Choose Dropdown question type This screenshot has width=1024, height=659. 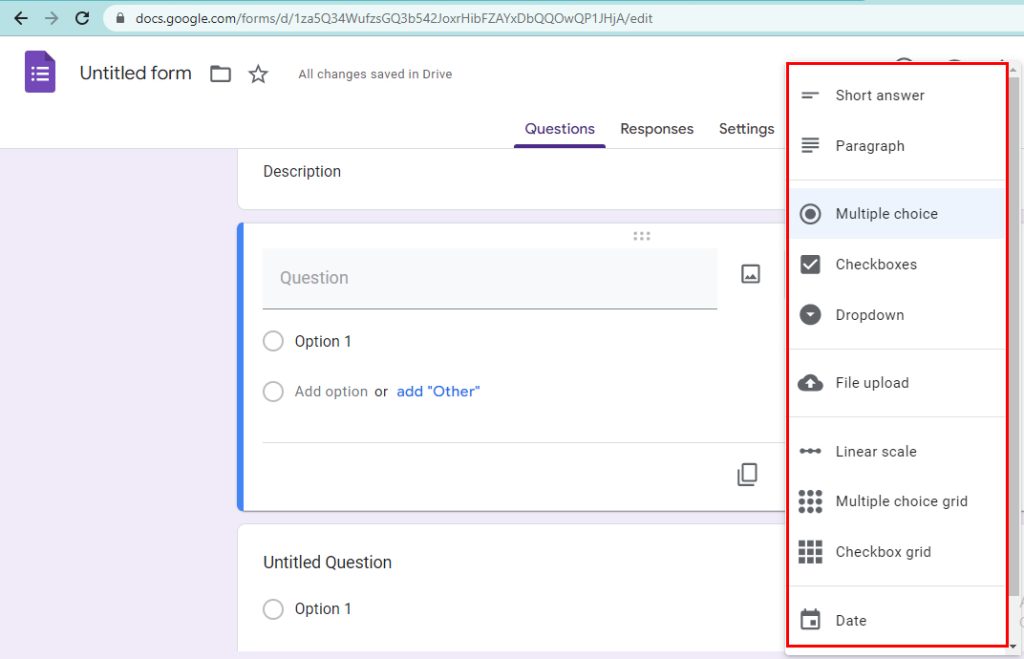click(869, 315)
